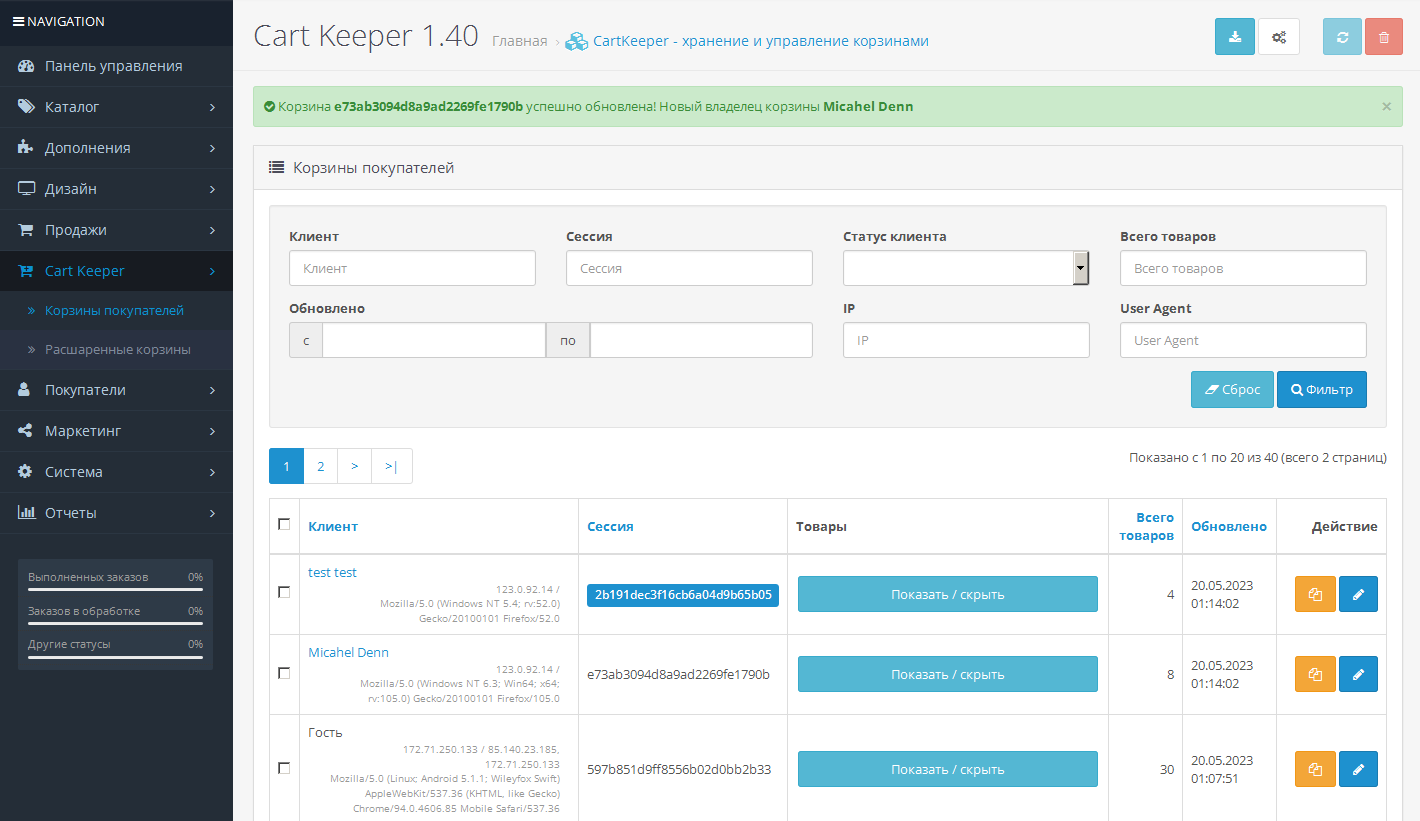The image size is (1420, 821).
Task: Expand the Каталог menu chevron
Action: [212, 107]
